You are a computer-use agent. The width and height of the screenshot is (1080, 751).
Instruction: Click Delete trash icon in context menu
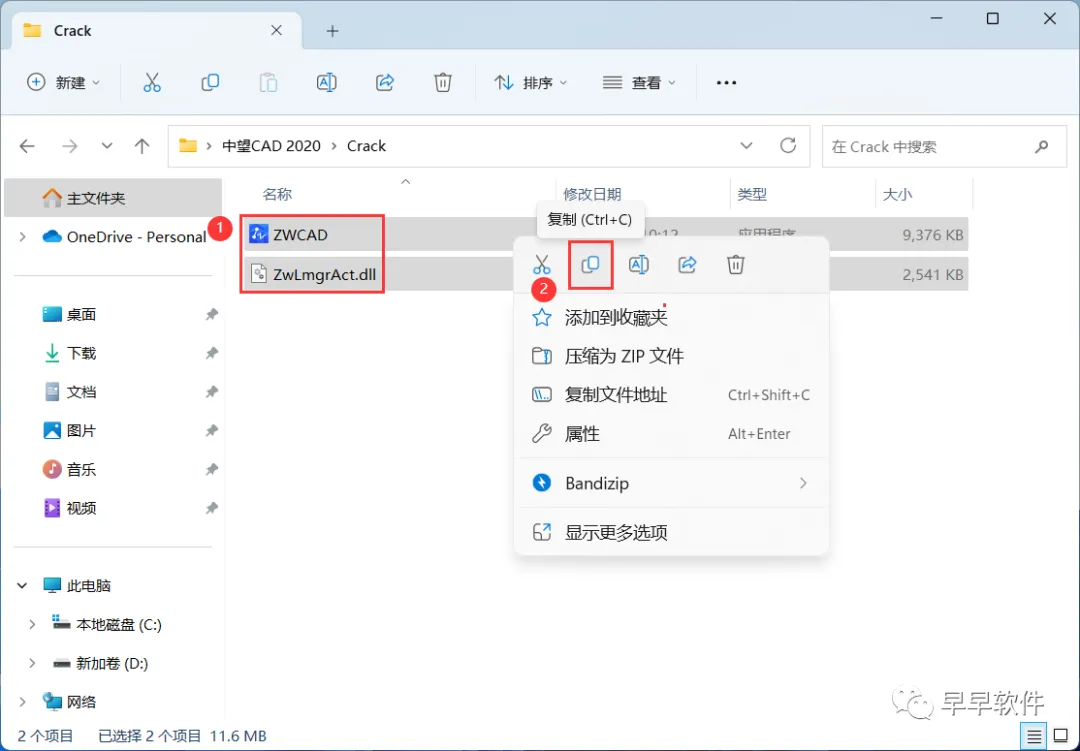coord(736,265)
